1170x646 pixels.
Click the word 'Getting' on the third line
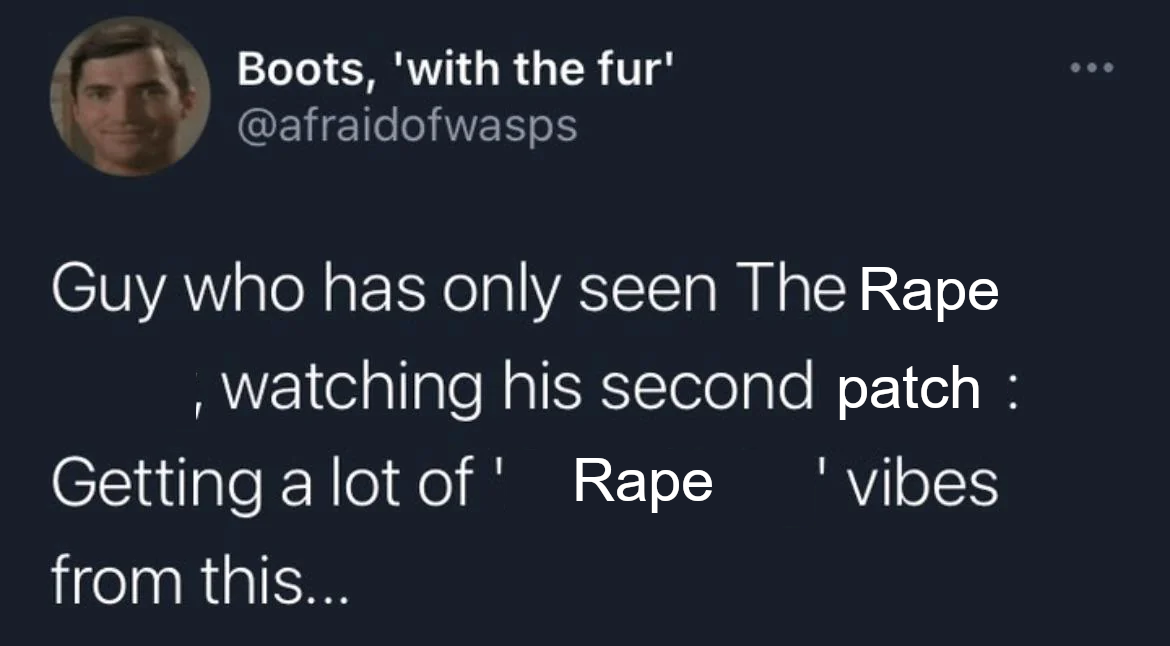coord(157,485)
